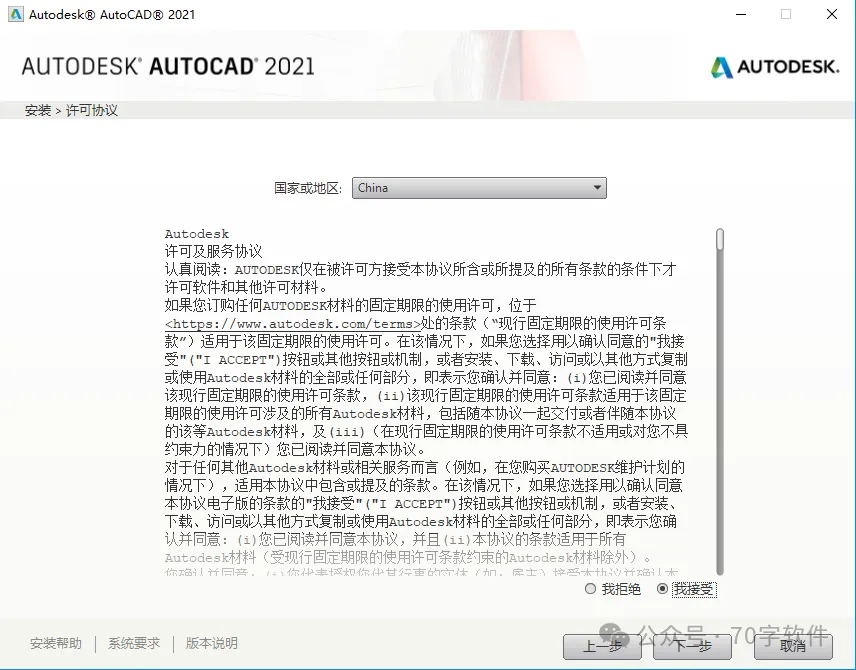
Task: Click the 安装 breadcrumb text
Action: pos(38,110)
